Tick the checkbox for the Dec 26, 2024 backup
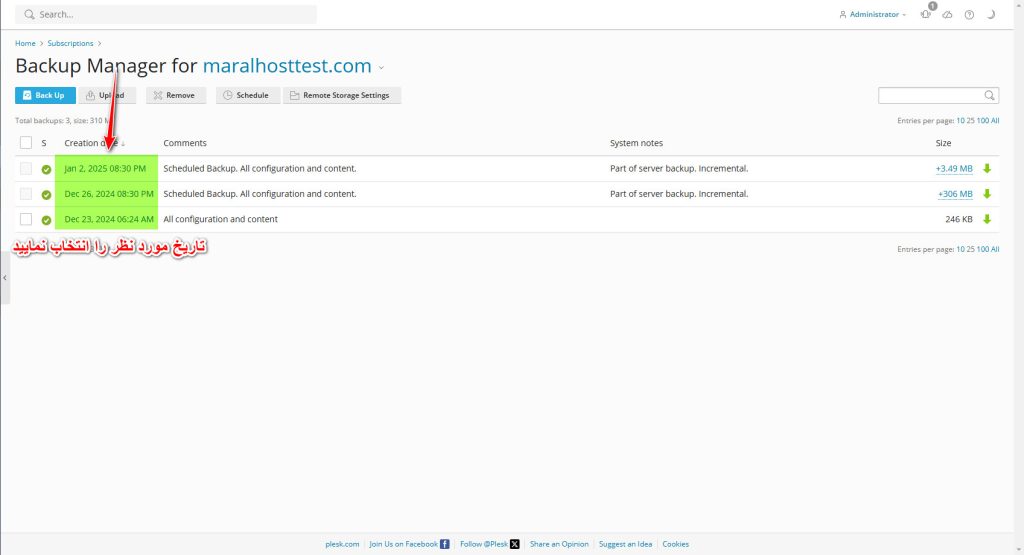 (x=25, y=194)
